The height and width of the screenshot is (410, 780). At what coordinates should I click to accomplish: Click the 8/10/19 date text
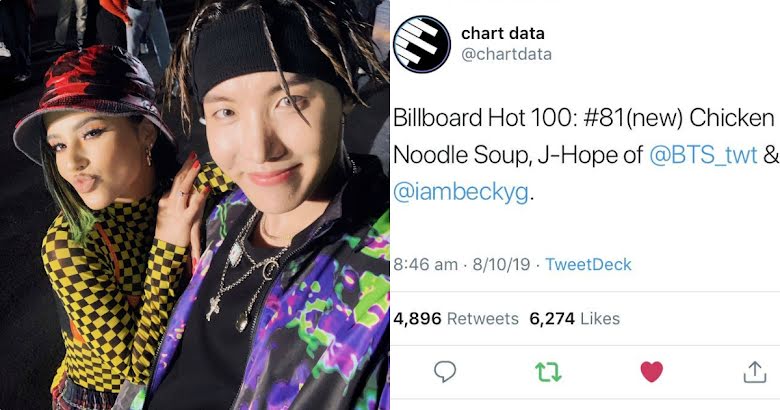(501, 264)
